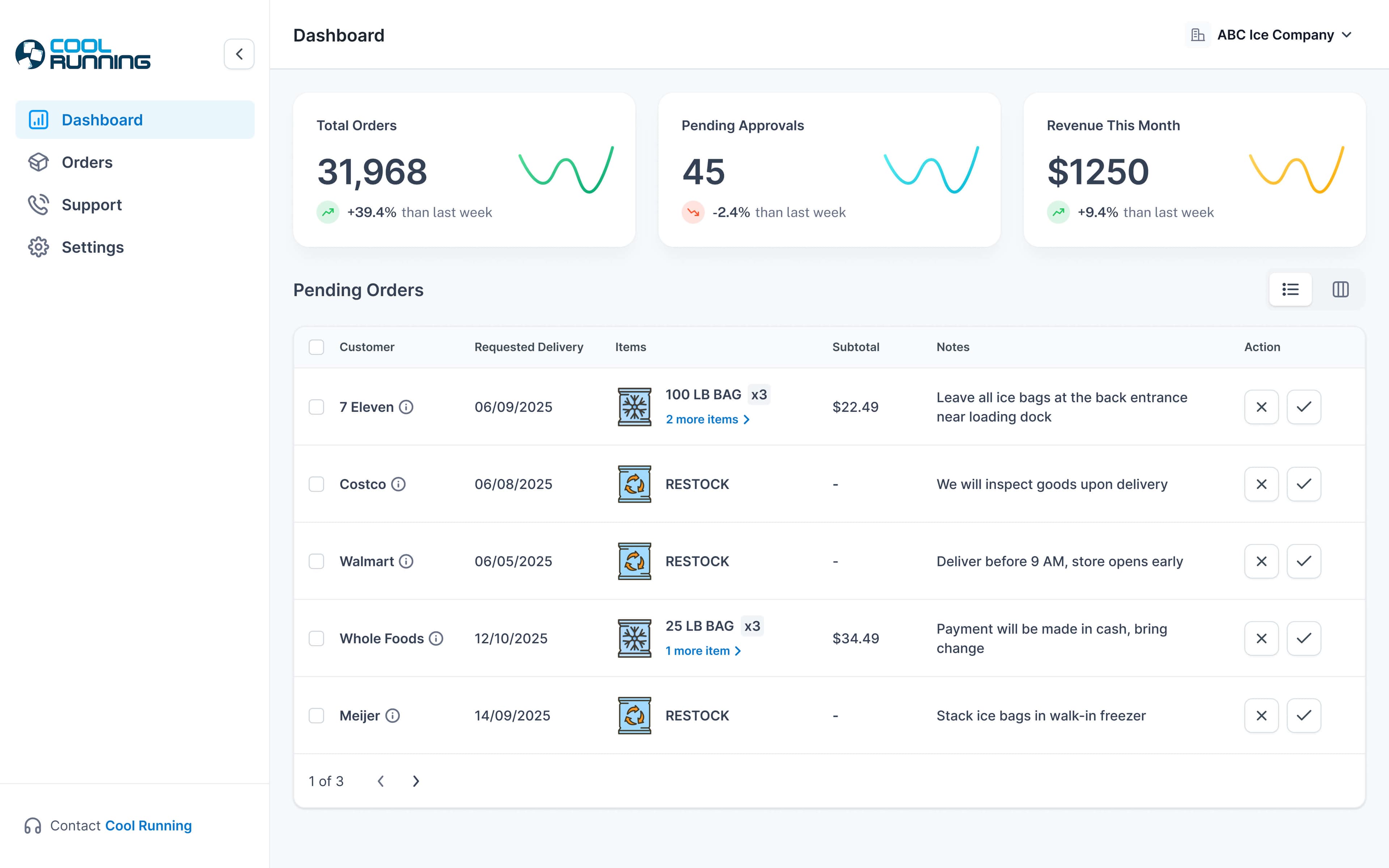Click the $22.49 subtotal cell

855,407
